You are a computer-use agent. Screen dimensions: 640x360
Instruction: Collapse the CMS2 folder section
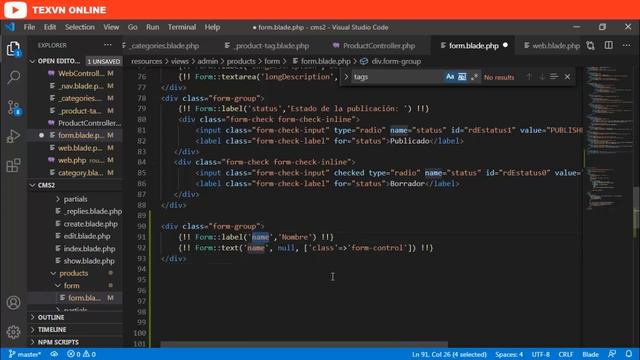coord(32,185)
